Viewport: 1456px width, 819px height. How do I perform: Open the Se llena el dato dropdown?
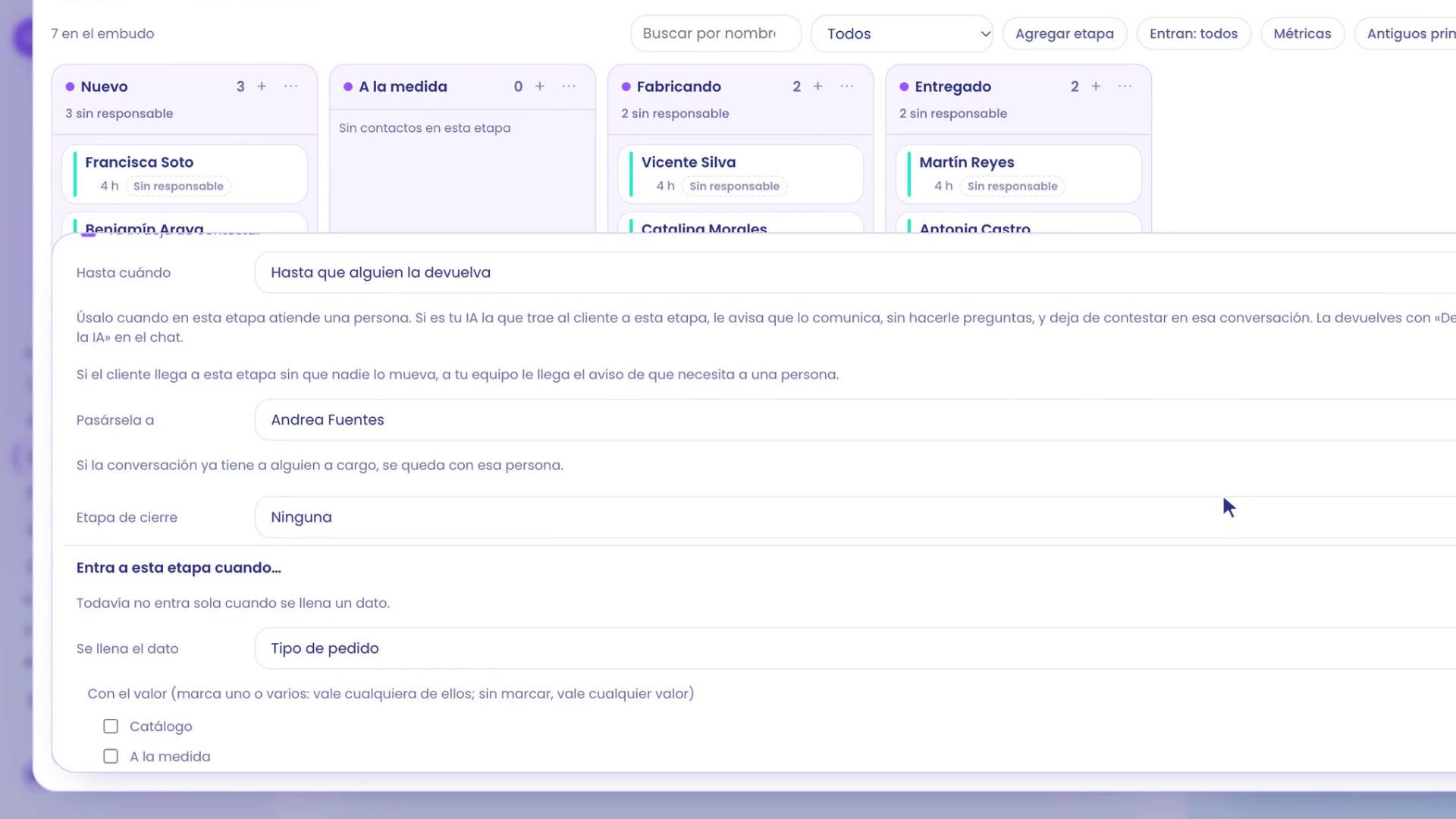tap(855, 648)
